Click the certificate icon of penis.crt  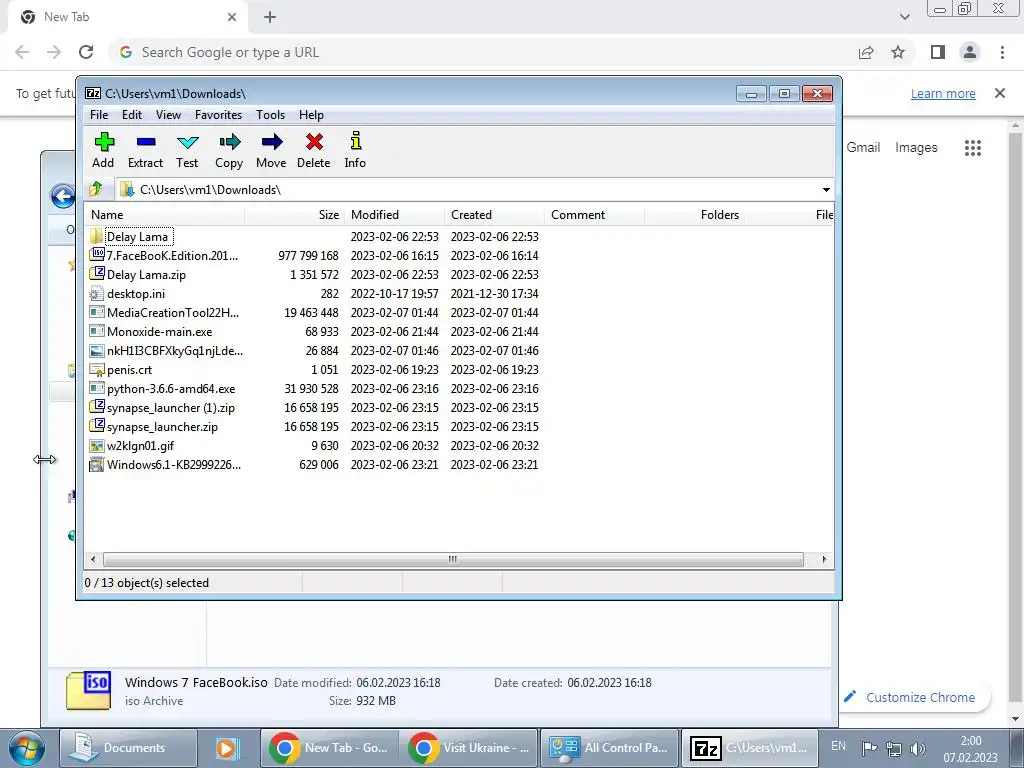click(97, 370)
